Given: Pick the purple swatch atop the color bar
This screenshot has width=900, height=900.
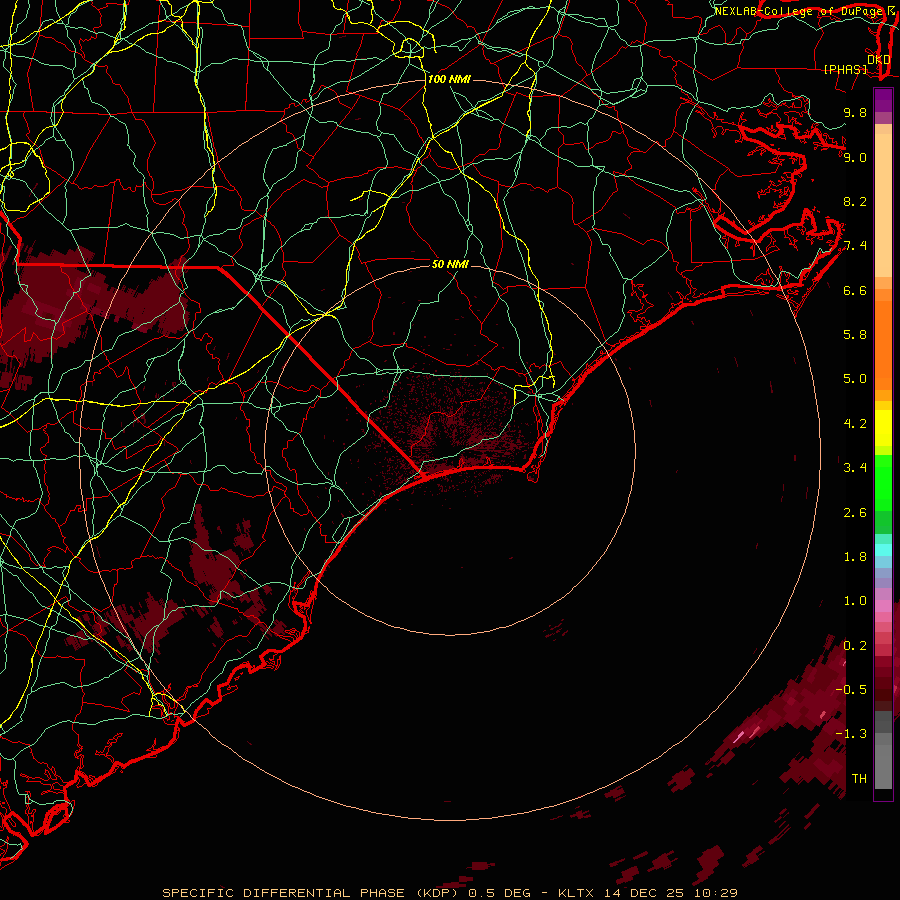Looking at the screenshot, I should coord(883,100).
